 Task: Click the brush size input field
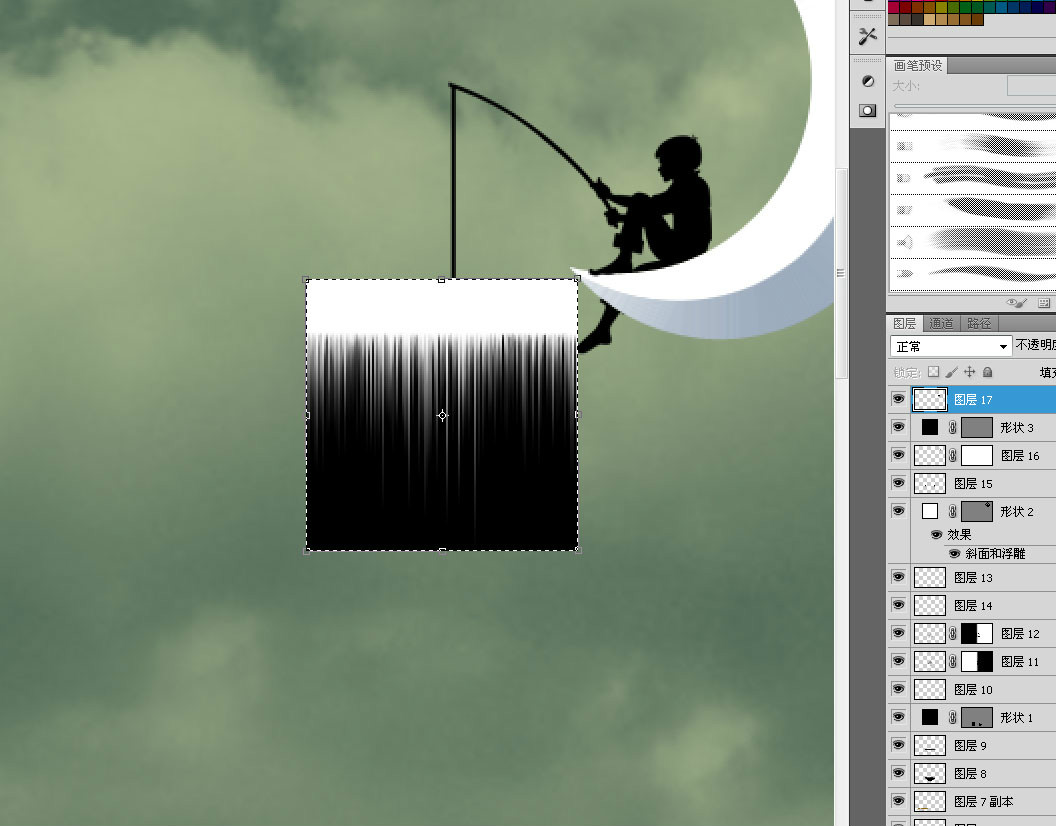tap(1031, 86)
